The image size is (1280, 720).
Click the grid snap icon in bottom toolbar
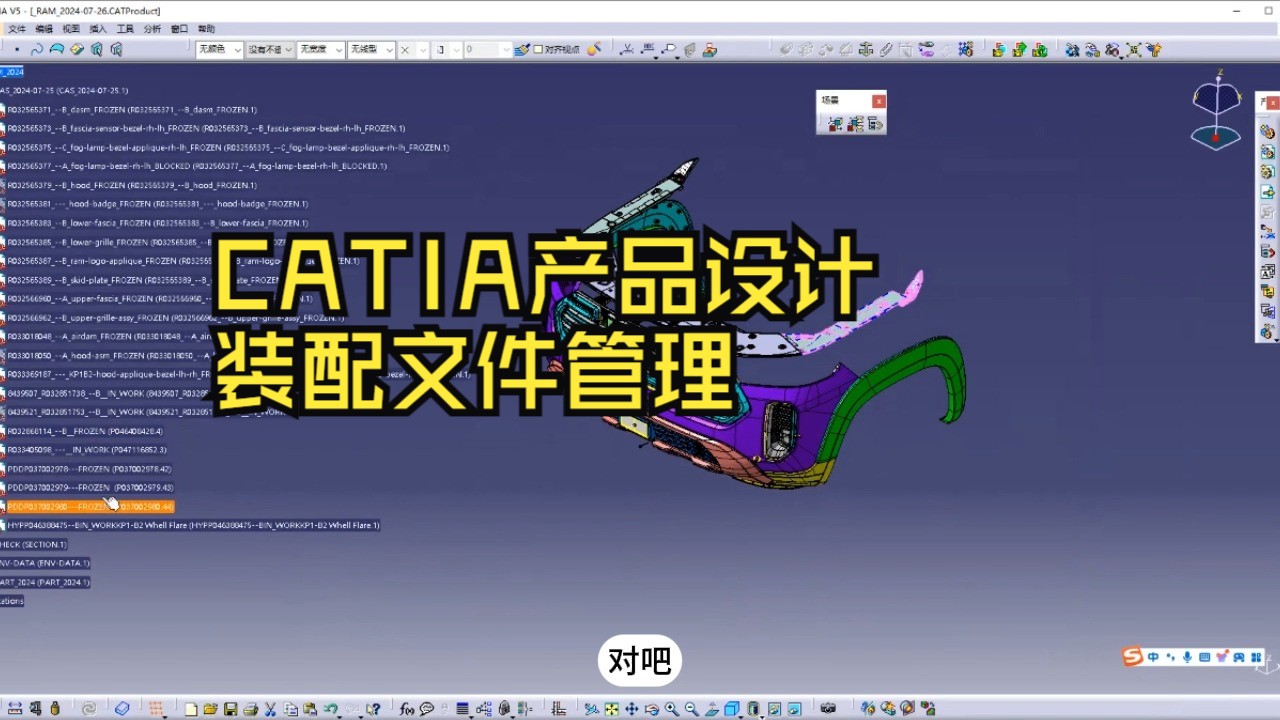[156, 709]
